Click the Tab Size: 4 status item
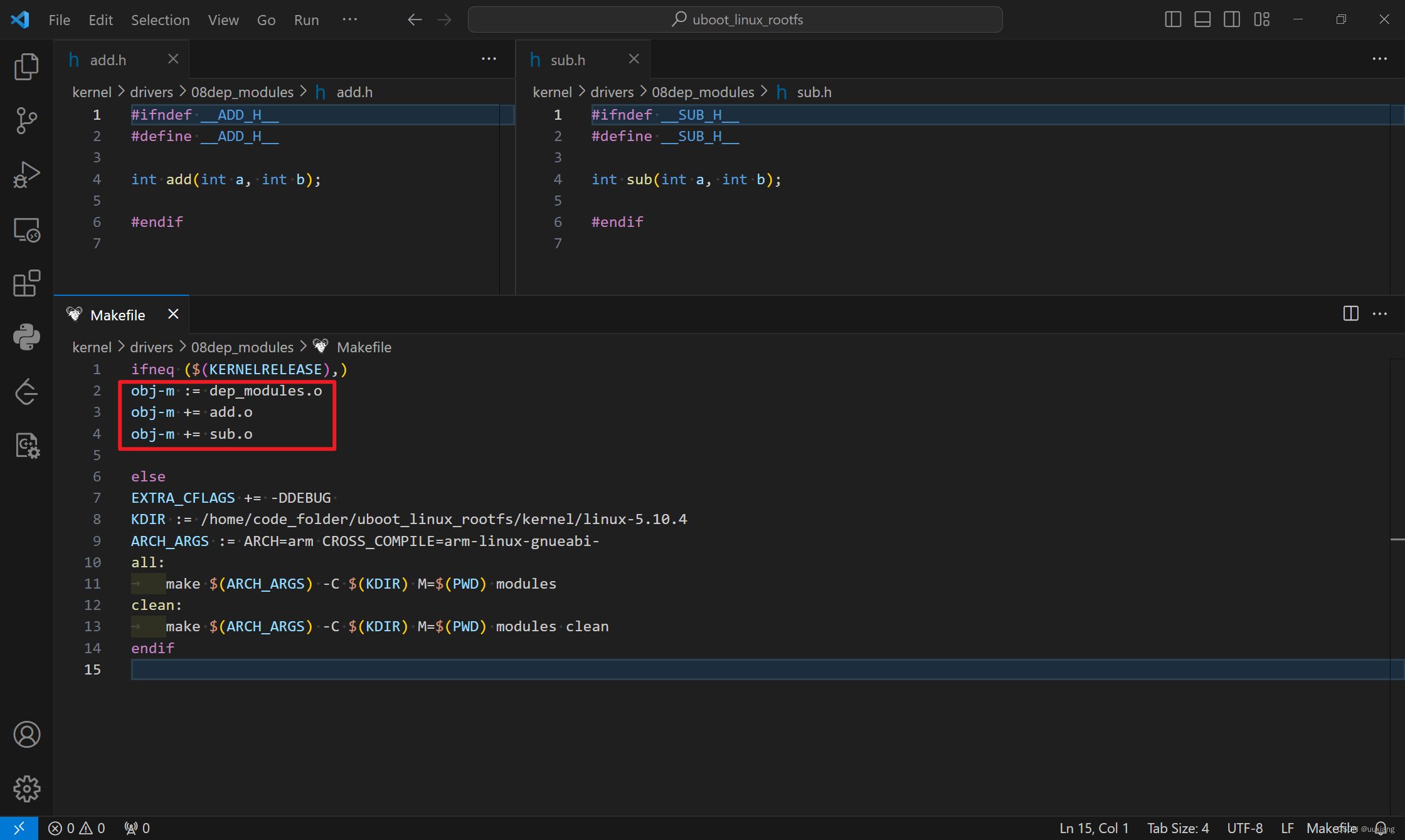 (1177, 828)
